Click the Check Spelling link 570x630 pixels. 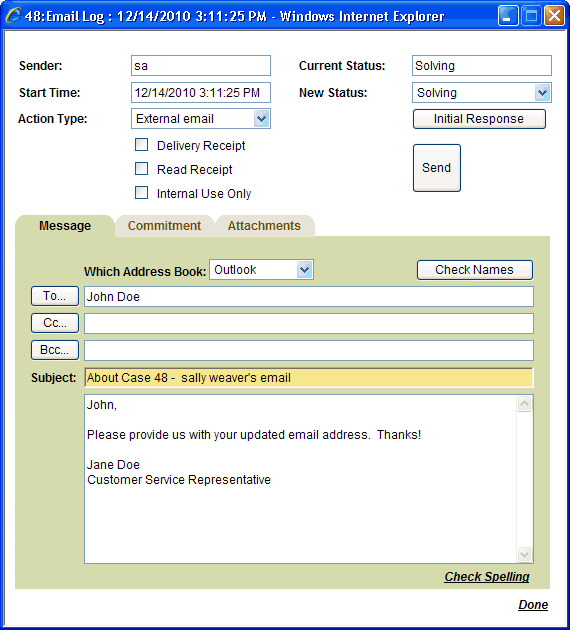pyautogui.click(x=486, y=577)
